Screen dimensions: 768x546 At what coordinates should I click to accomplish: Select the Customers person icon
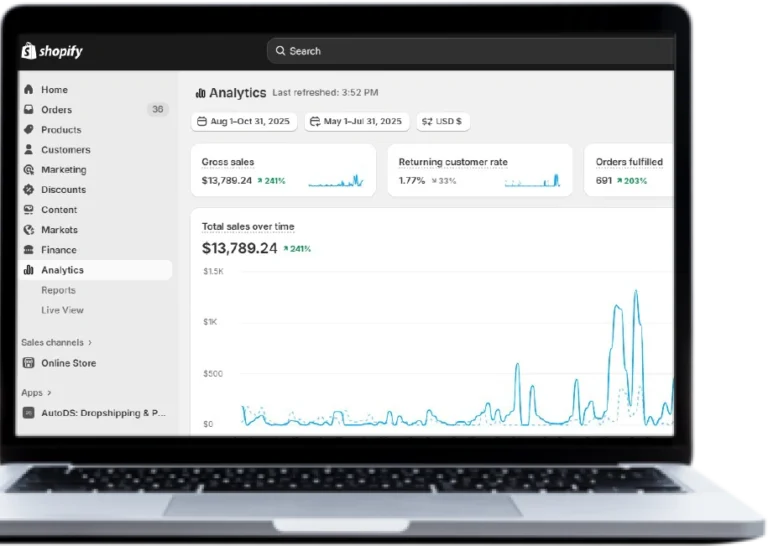pyautogui.click(x=29, y=150)
